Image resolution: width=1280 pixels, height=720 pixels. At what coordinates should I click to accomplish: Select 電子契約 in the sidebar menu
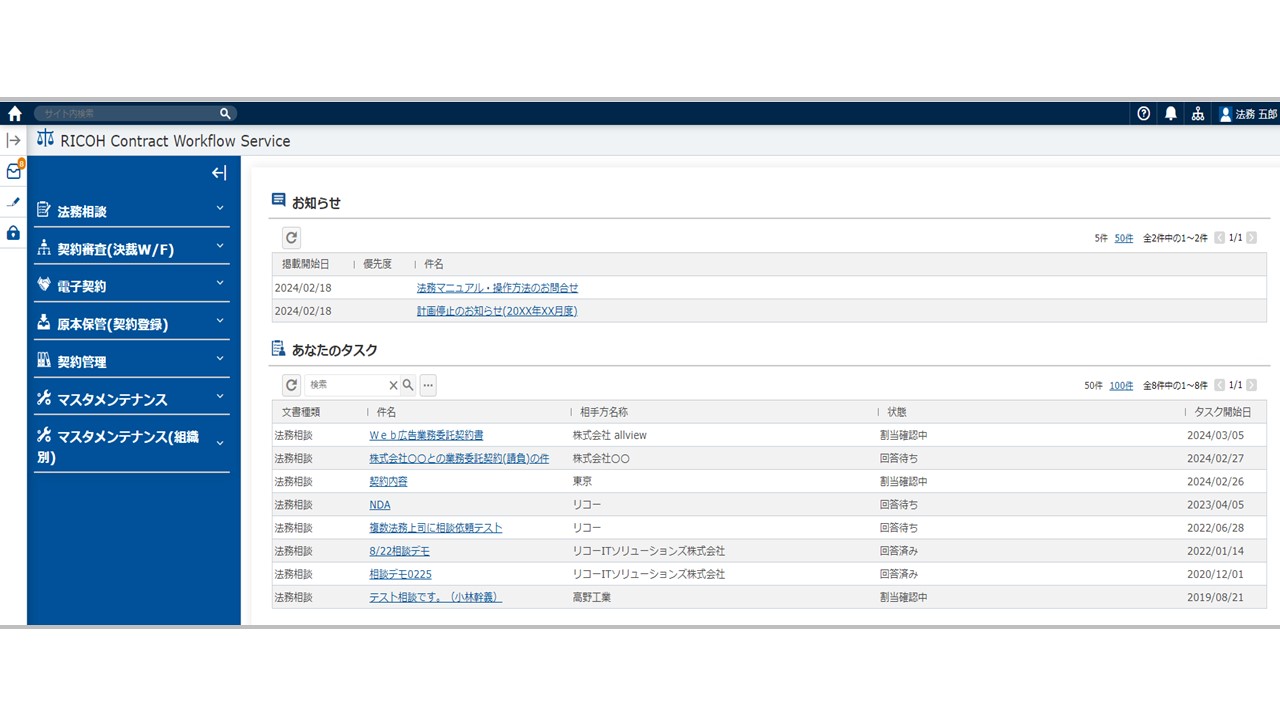coord(131,285)
